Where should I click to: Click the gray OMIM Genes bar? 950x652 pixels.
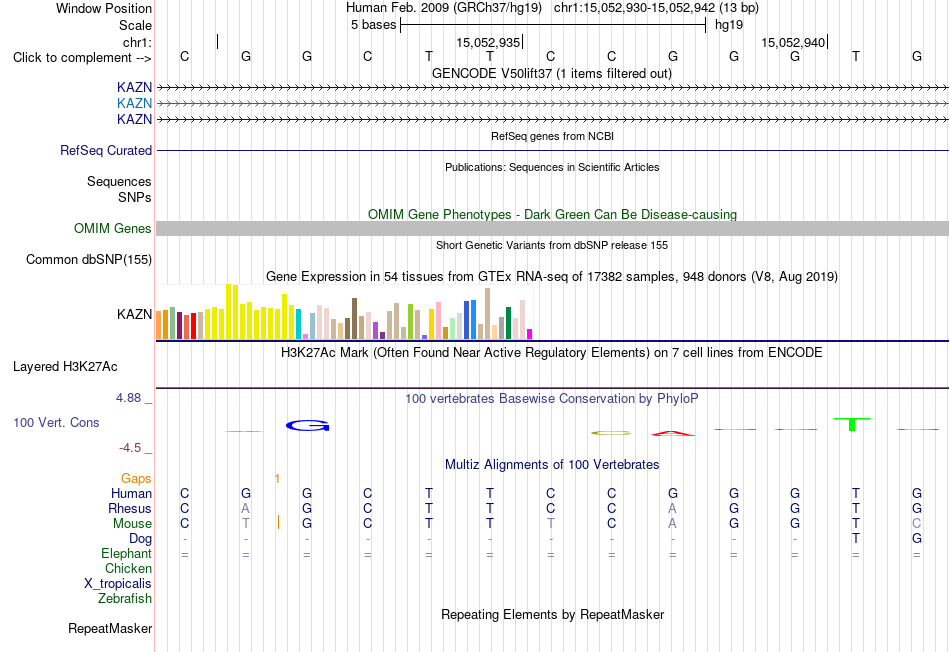tap(552, 228)
